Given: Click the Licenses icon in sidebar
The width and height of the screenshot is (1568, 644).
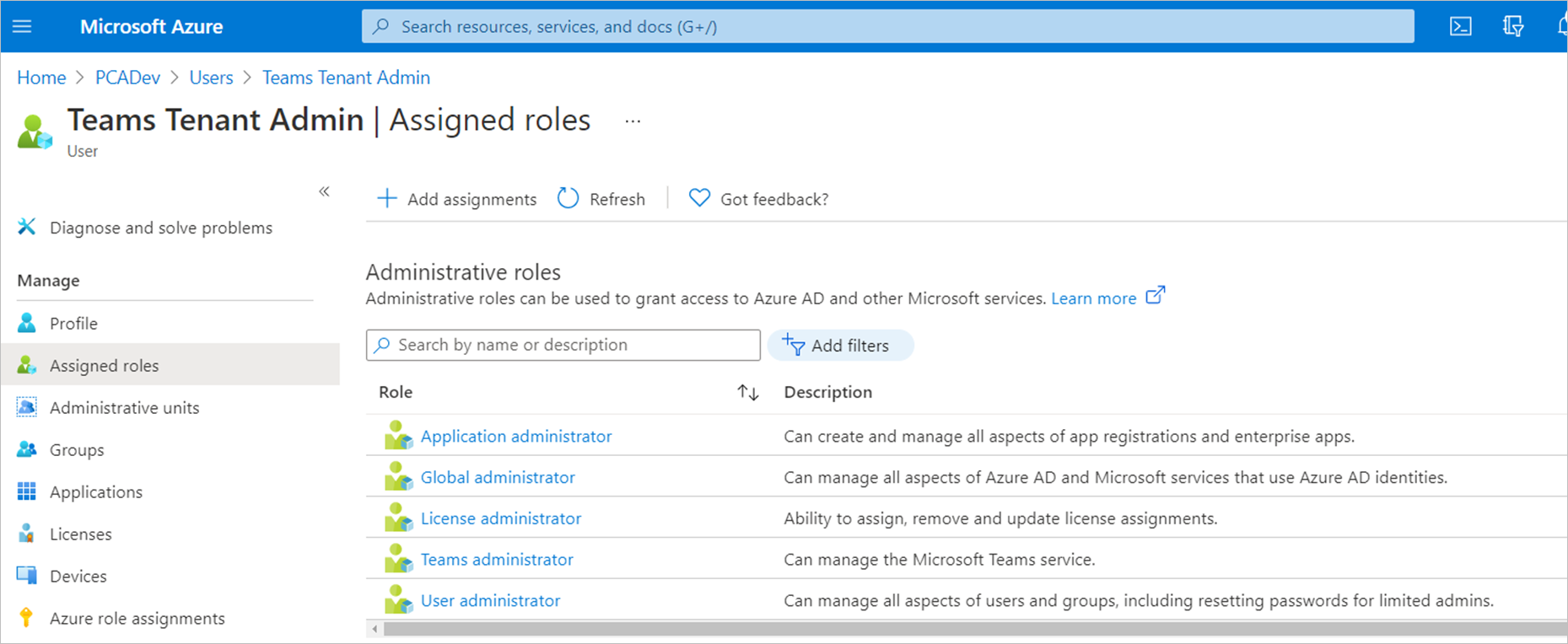Looking at the screenshot, I should 27,534.
